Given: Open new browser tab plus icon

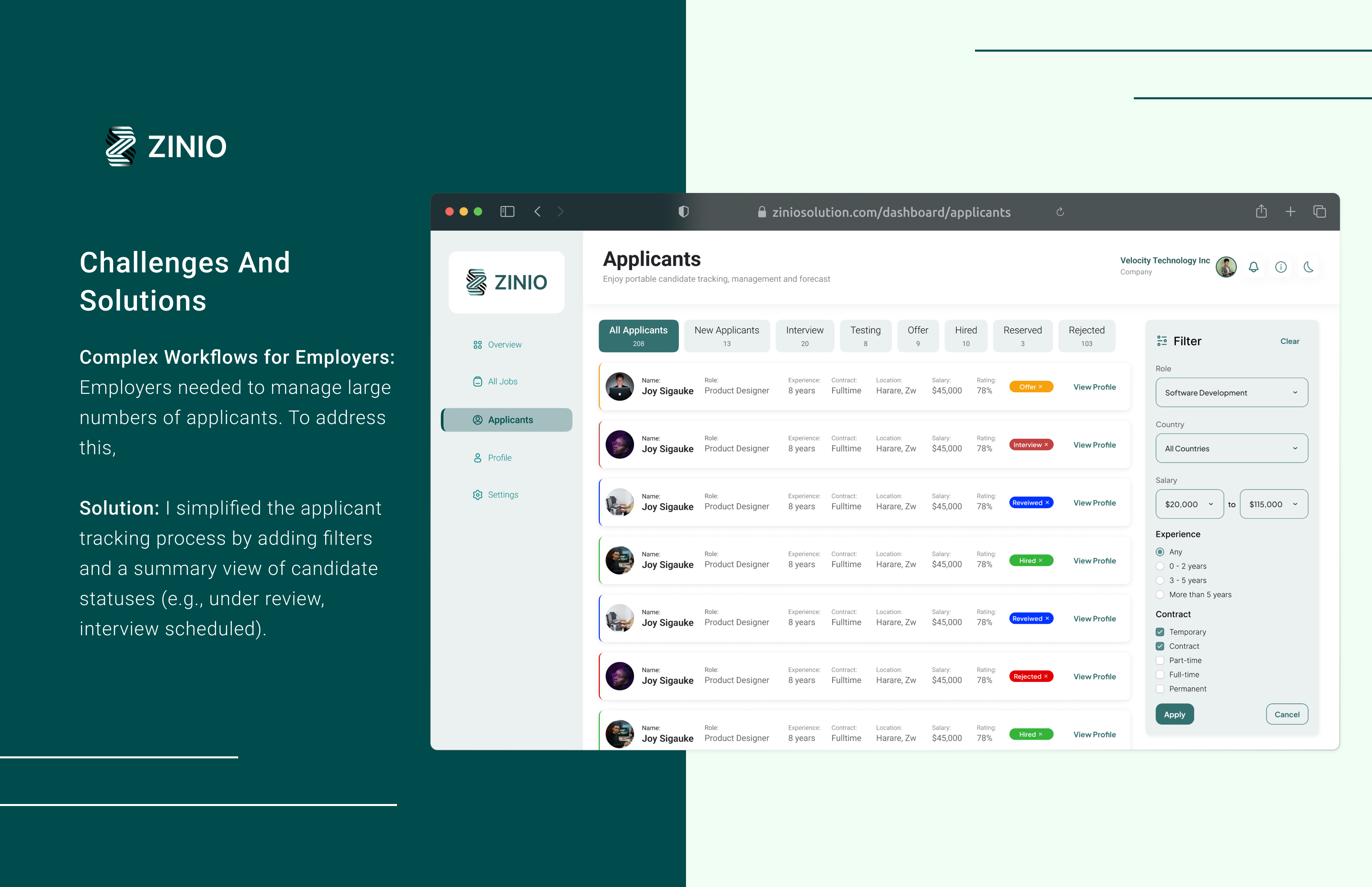Looking at the screenshot, I should (x=1290, y=212).
